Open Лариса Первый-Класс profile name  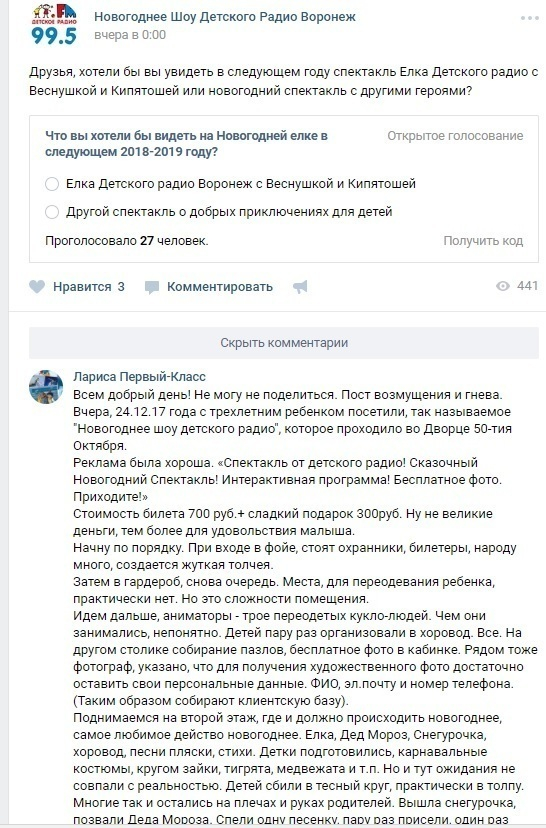tap(139, 377)
